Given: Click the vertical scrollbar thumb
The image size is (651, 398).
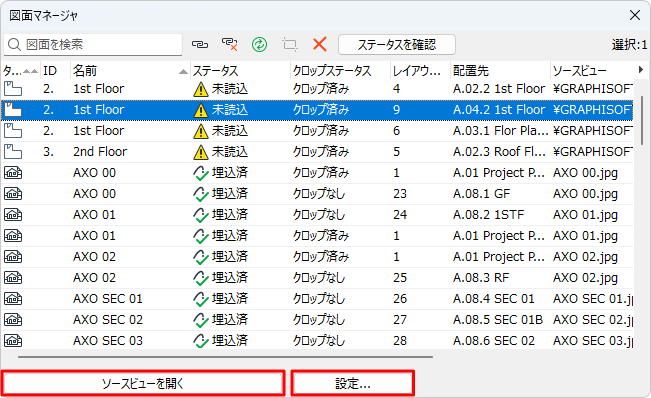Looking at the screenshot, I should [x=642, y=120].
